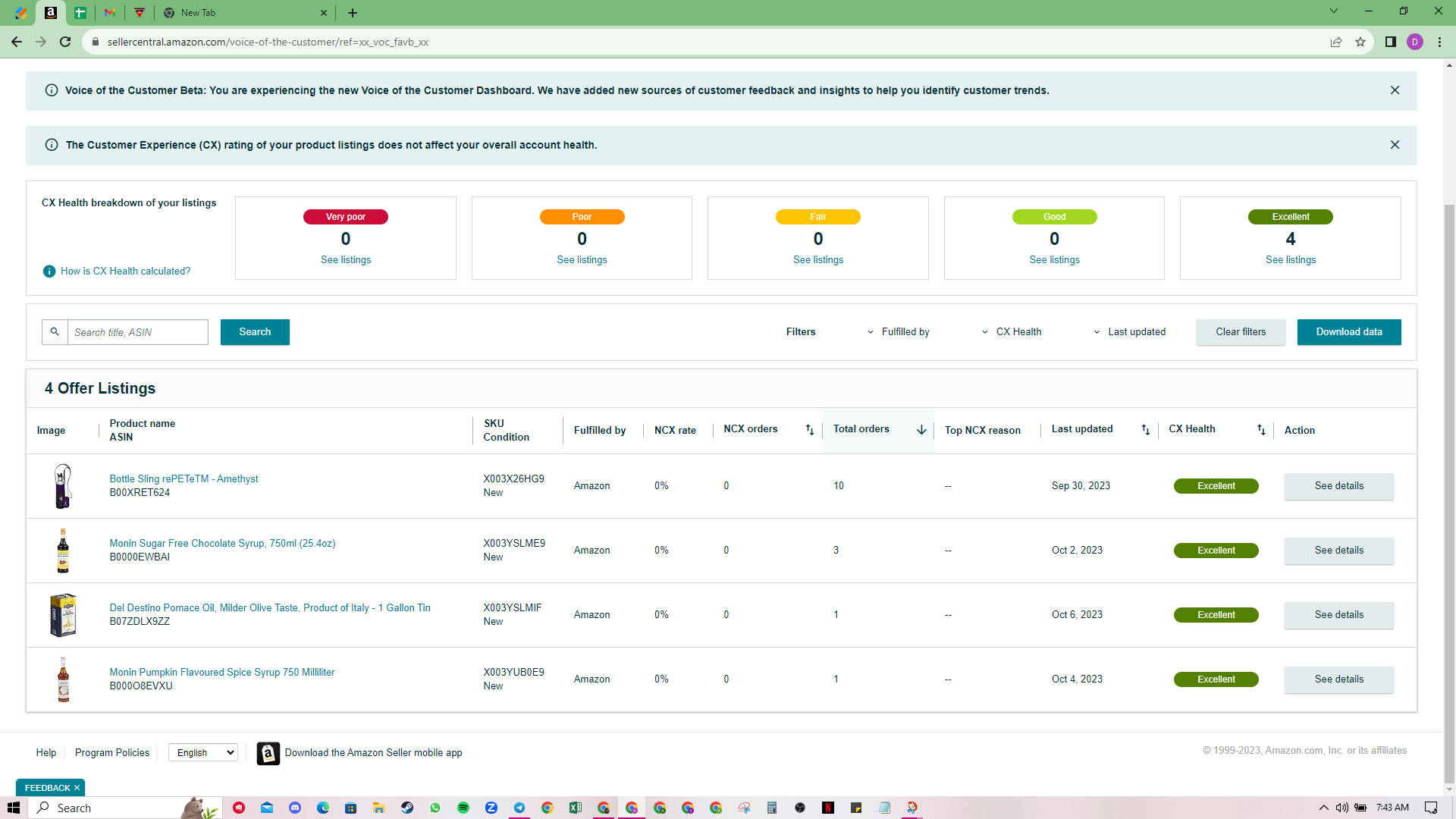The height and width of the screenshot is (819, 1456).
Task: Click the teal Search button
Action: click(x=255, y=332)
